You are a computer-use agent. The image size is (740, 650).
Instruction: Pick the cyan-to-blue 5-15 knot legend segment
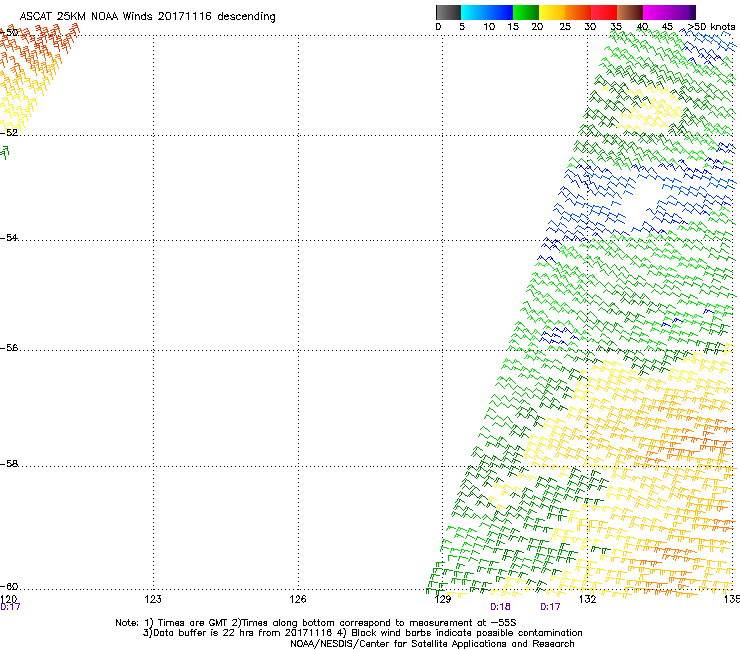(487, 12)
